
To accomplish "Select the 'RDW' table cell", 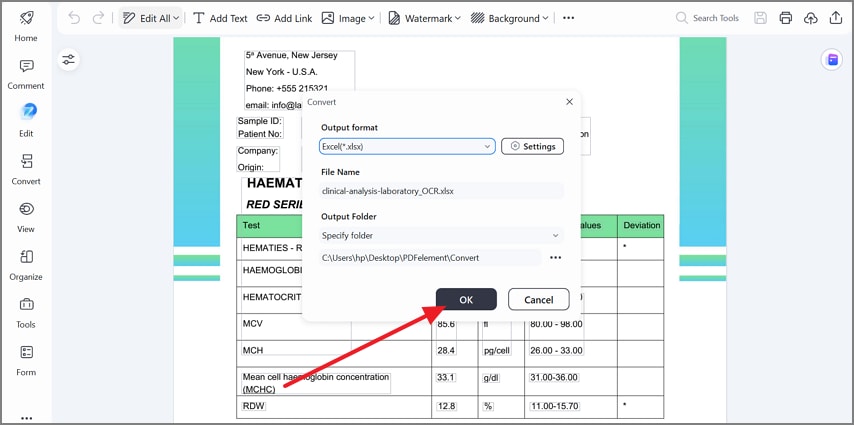I will point(254,406).
